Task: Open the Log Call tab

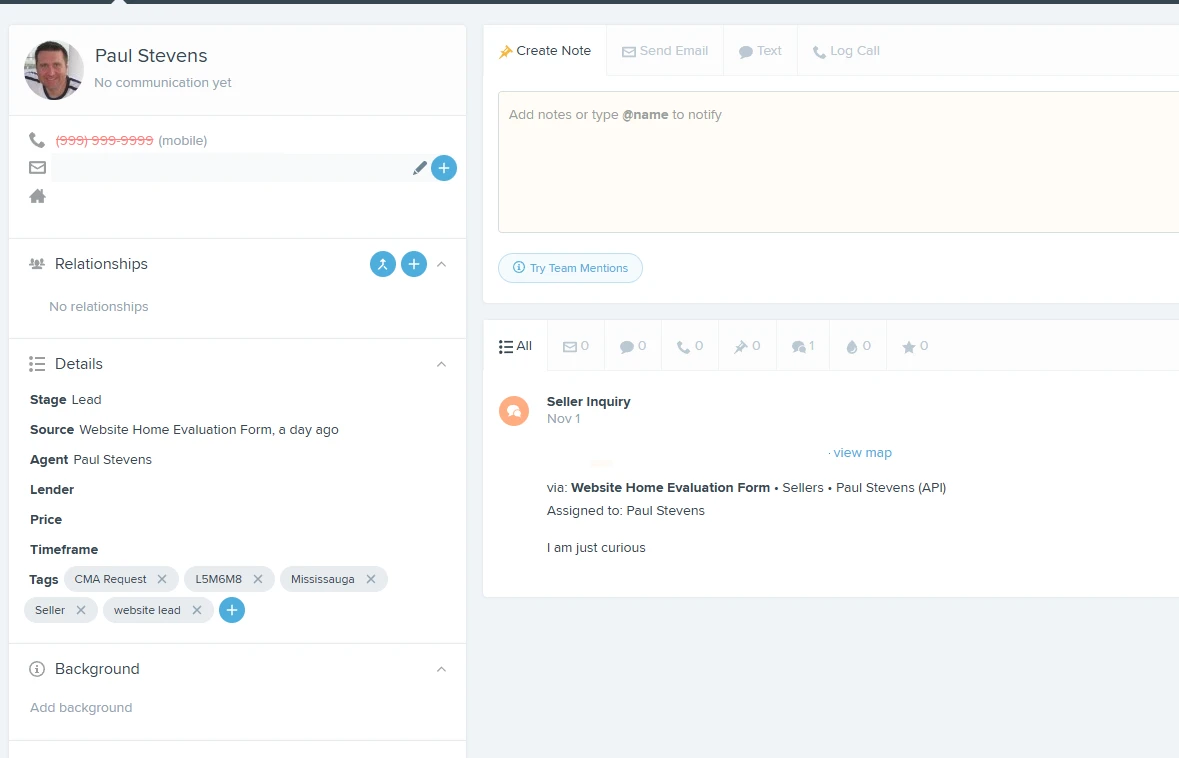Action: (846, 51)
